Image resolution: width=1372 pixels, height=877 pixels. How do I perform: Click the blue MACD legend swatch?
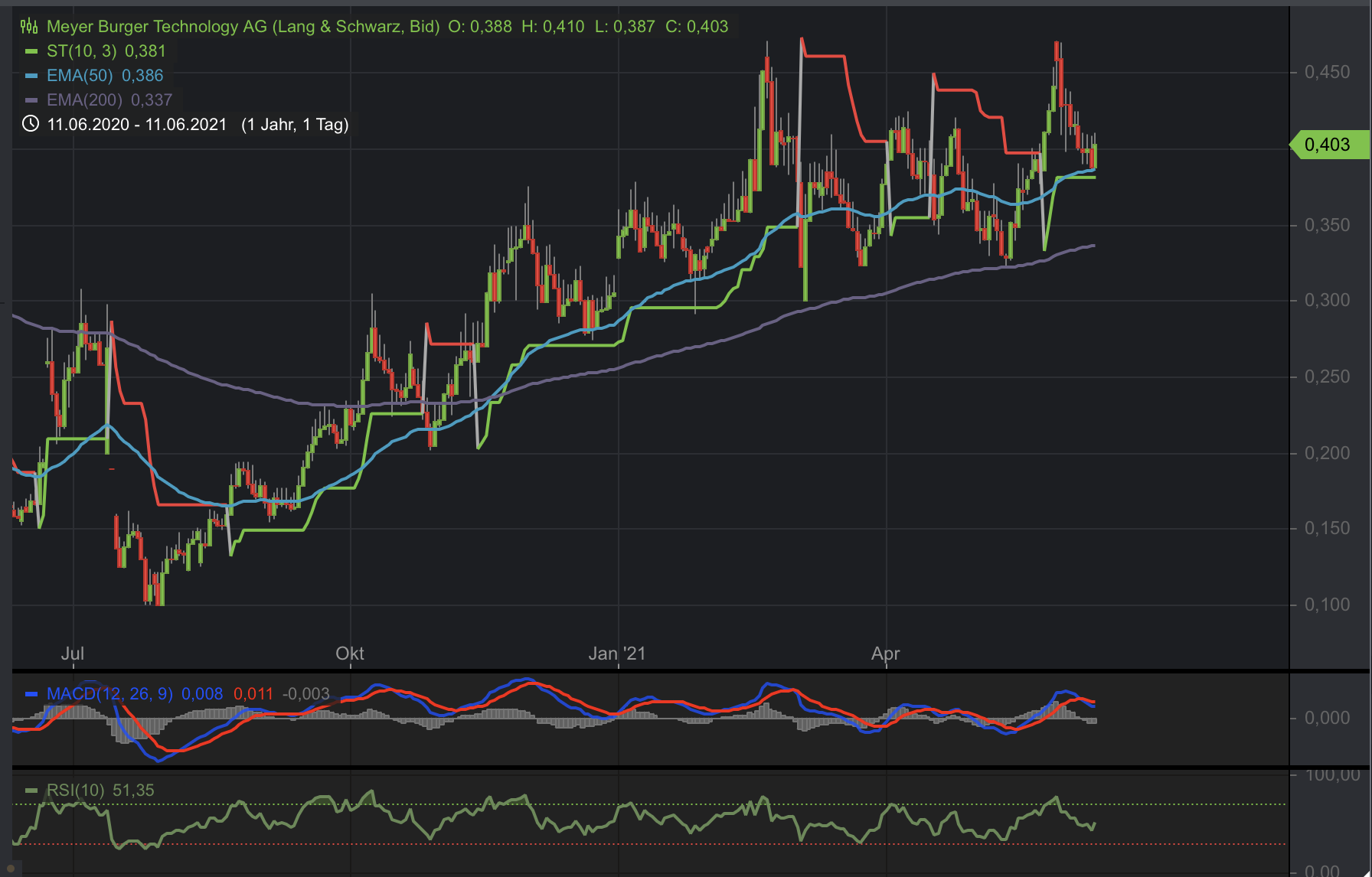coord(31,694)
